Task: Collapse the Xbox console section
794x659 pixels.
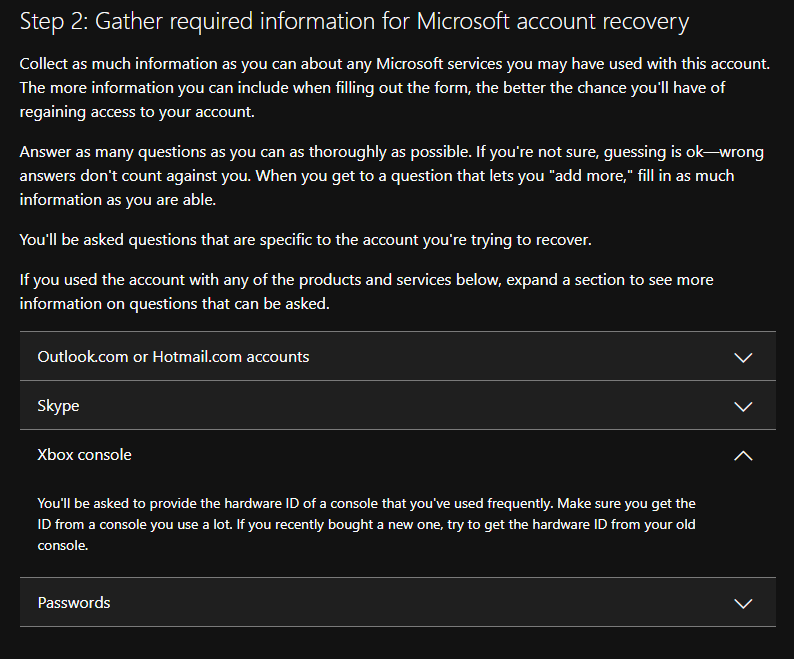Action: click(x=398, y=454)
